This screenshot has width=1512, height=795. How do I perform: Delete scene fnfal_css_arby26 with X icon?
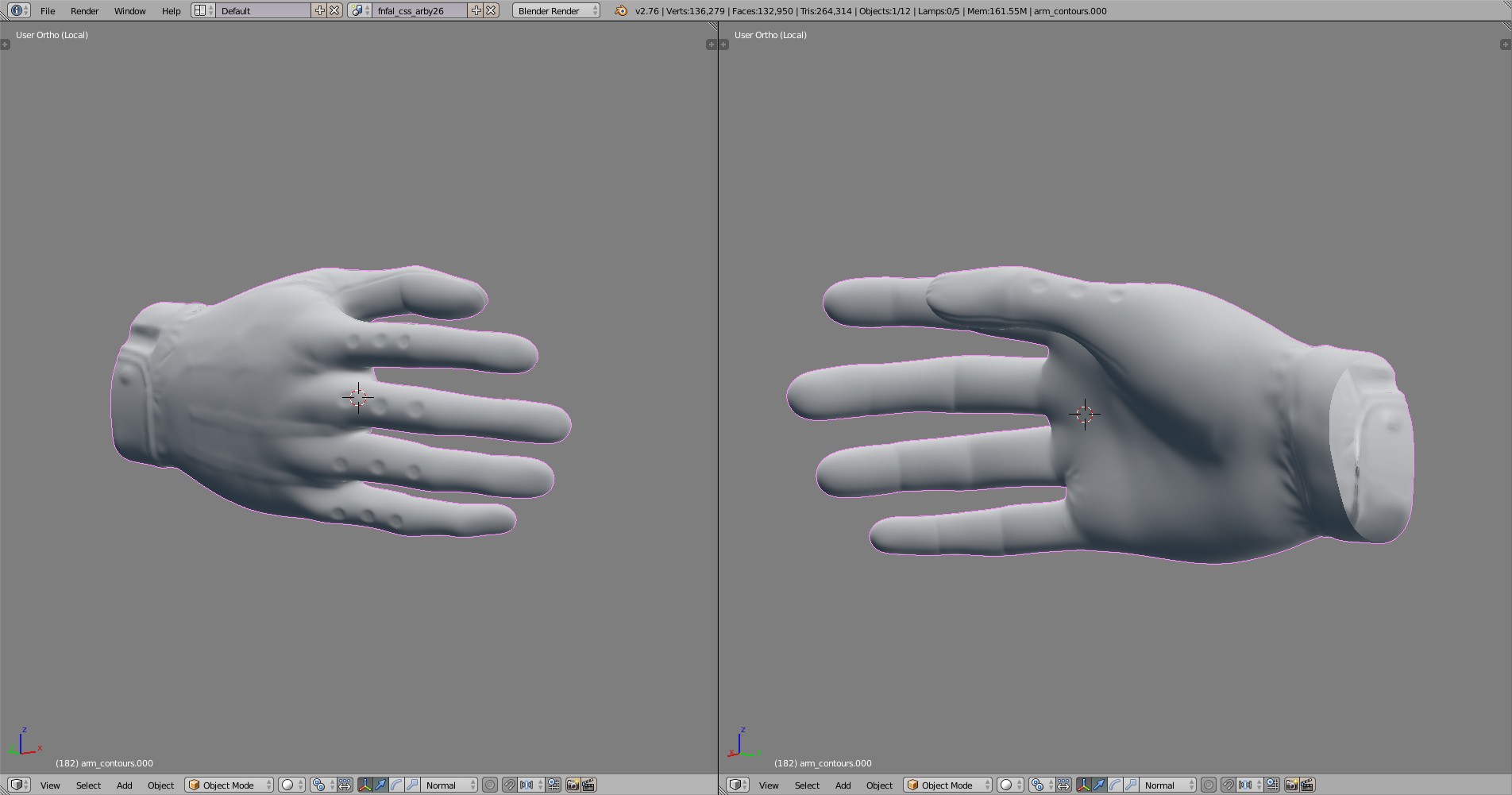click(492, 10)
